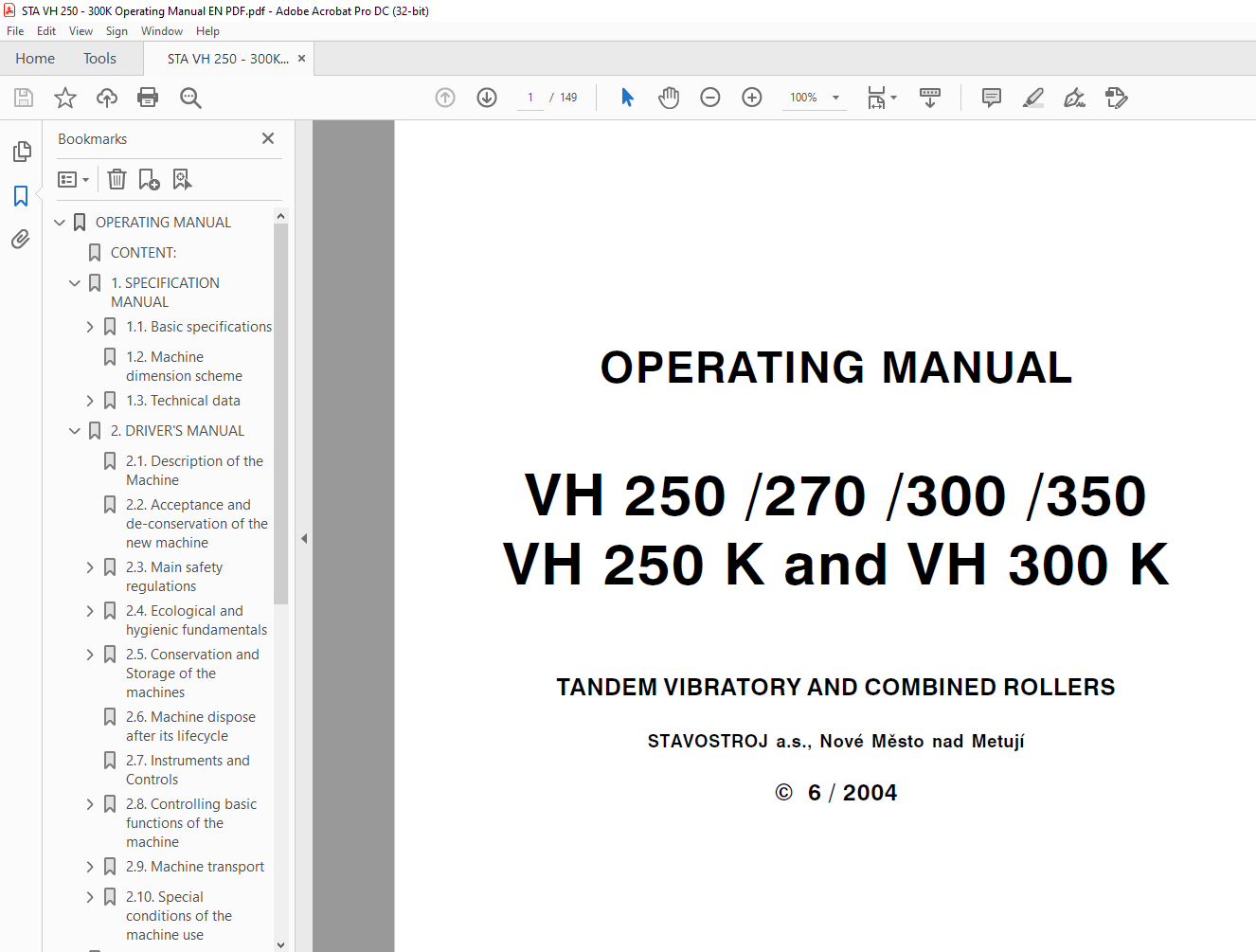Screen dimensions: 1256x952
Task: Click the scrolling mode keyboard icon
Action: [930, 98]
